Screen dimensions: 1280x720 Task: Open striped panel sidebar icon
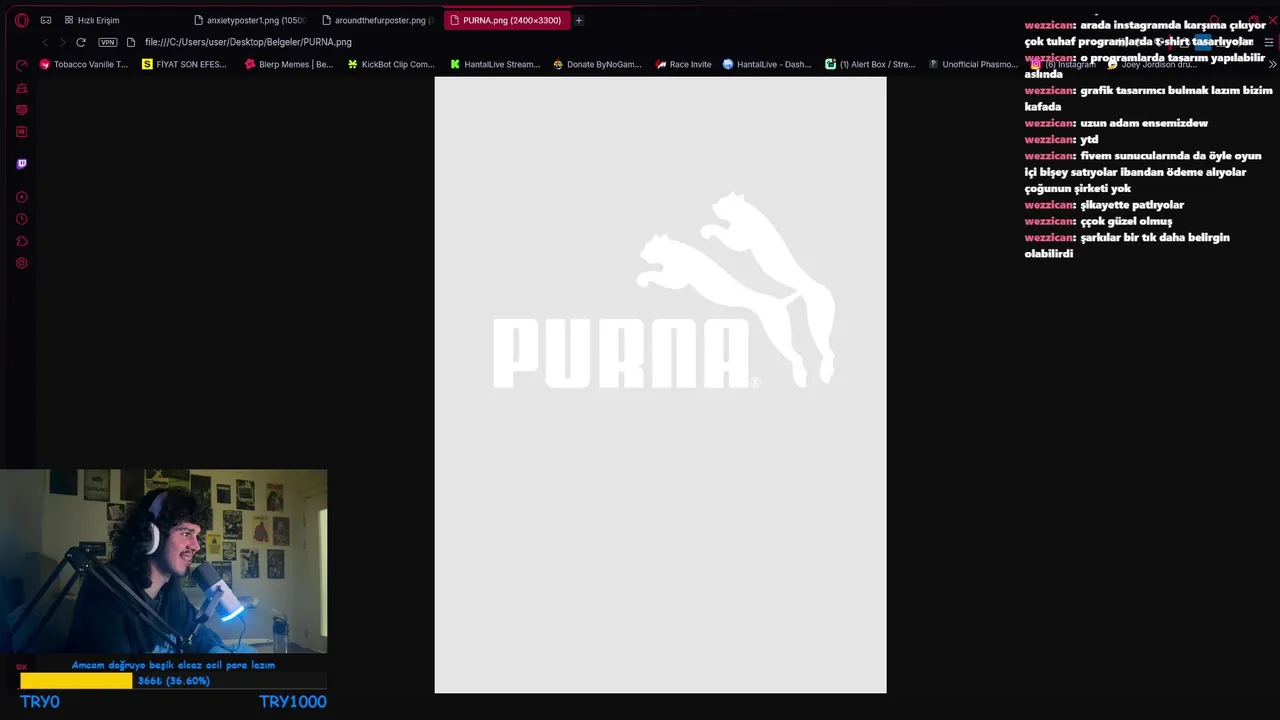[22, 110]
